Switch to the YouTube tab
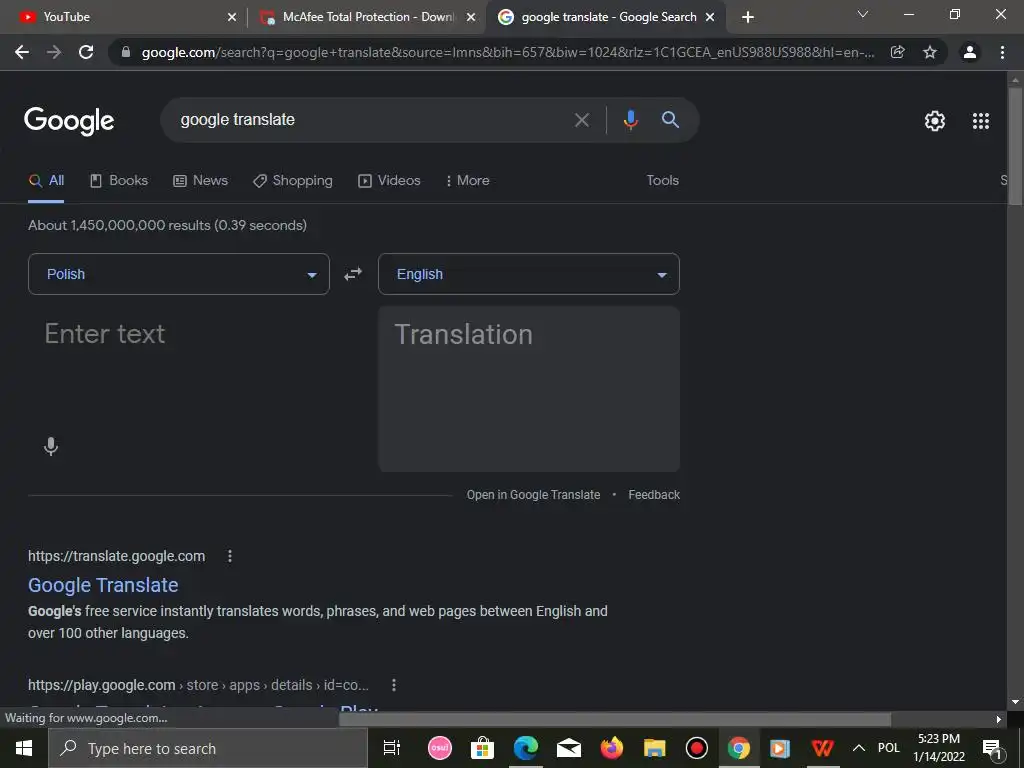This screenshot has height=768, width=1024. tap(123, 17)
